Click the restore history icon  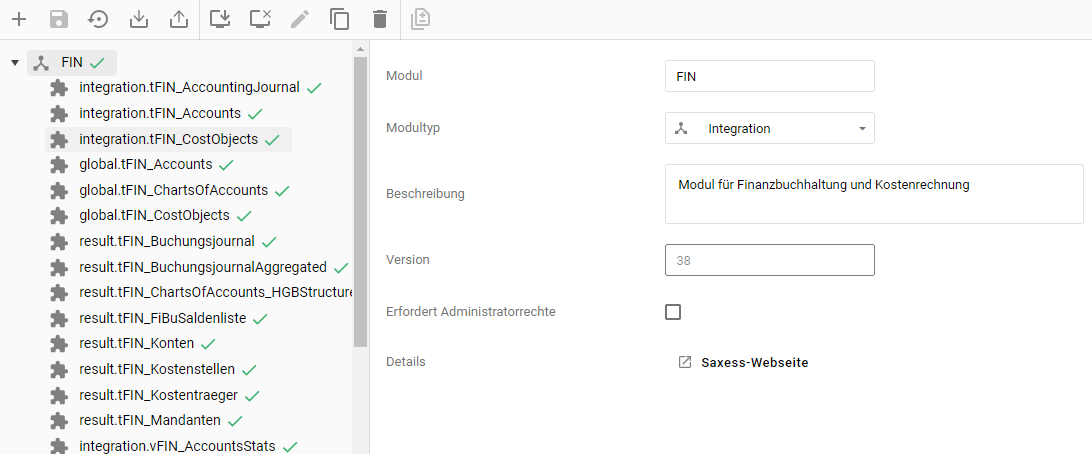tap(98, 19)
